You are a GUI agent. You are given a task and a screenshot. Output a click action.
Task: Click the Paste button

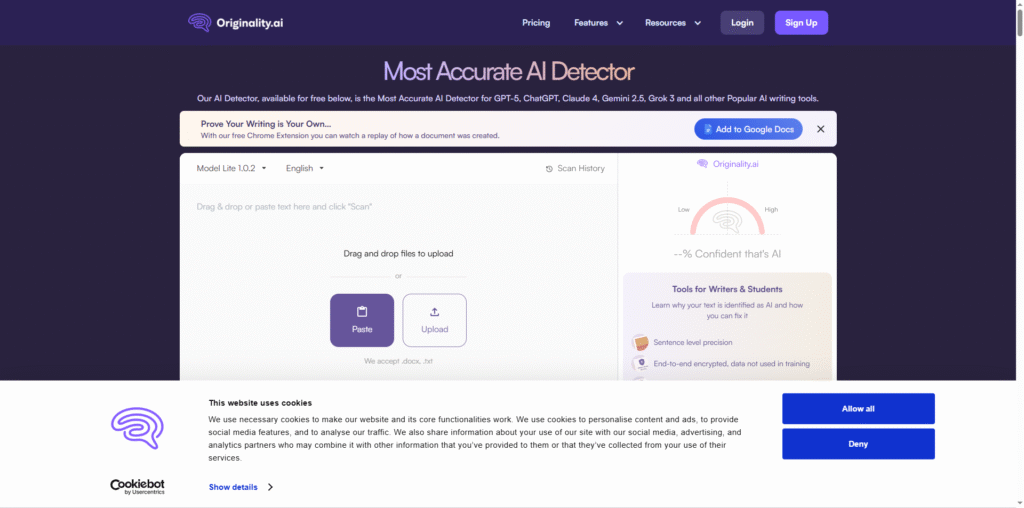coord(362,320)
